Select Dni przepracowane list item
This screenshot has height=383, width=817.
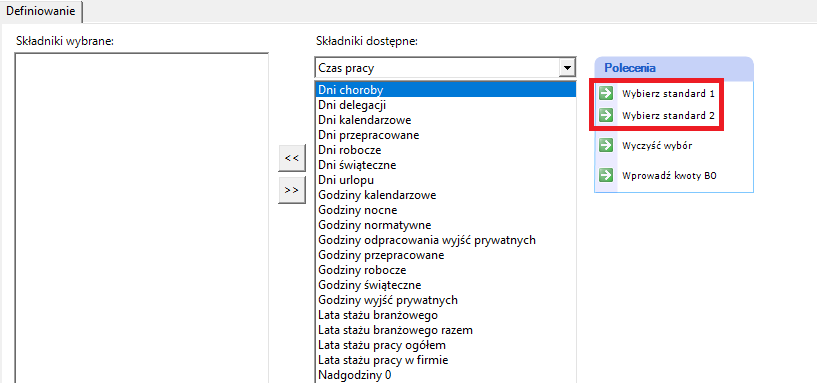445,135
